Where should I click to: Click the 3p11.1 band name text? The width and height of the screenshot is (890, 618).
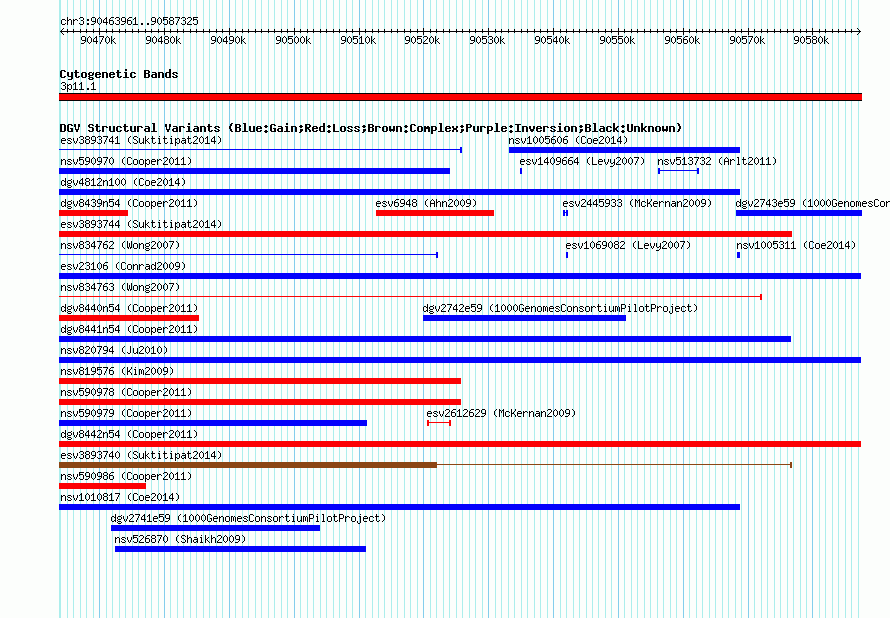click(78, 86)
